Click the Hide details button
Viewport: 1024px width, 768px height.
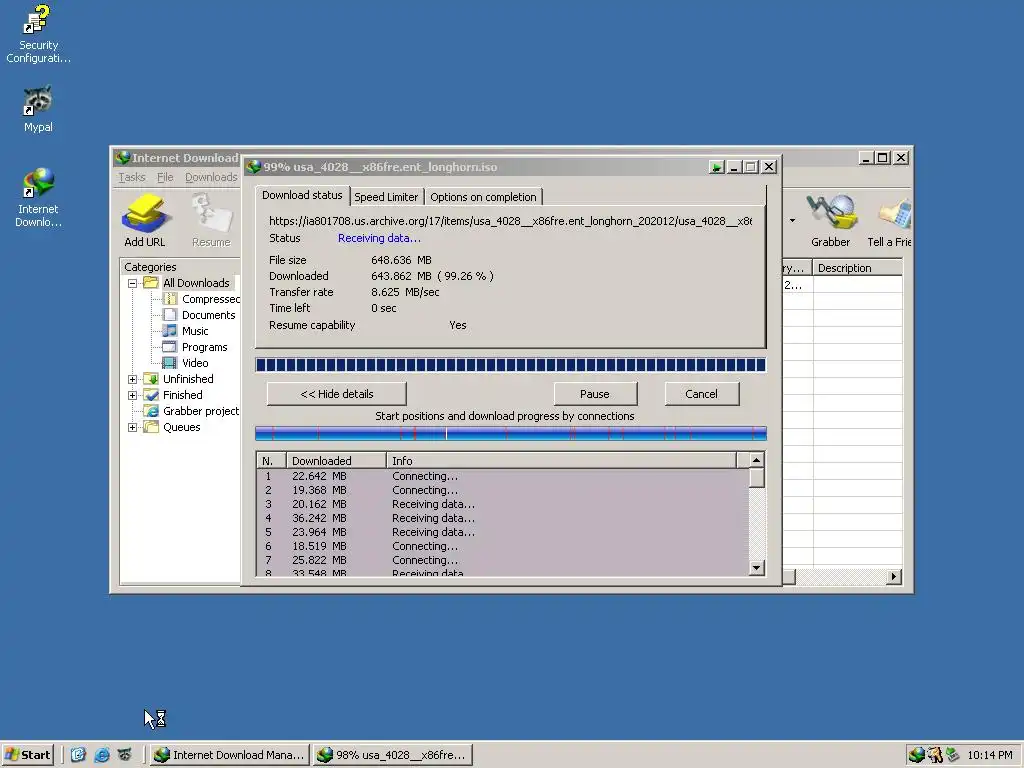click(x=336, y=394)
